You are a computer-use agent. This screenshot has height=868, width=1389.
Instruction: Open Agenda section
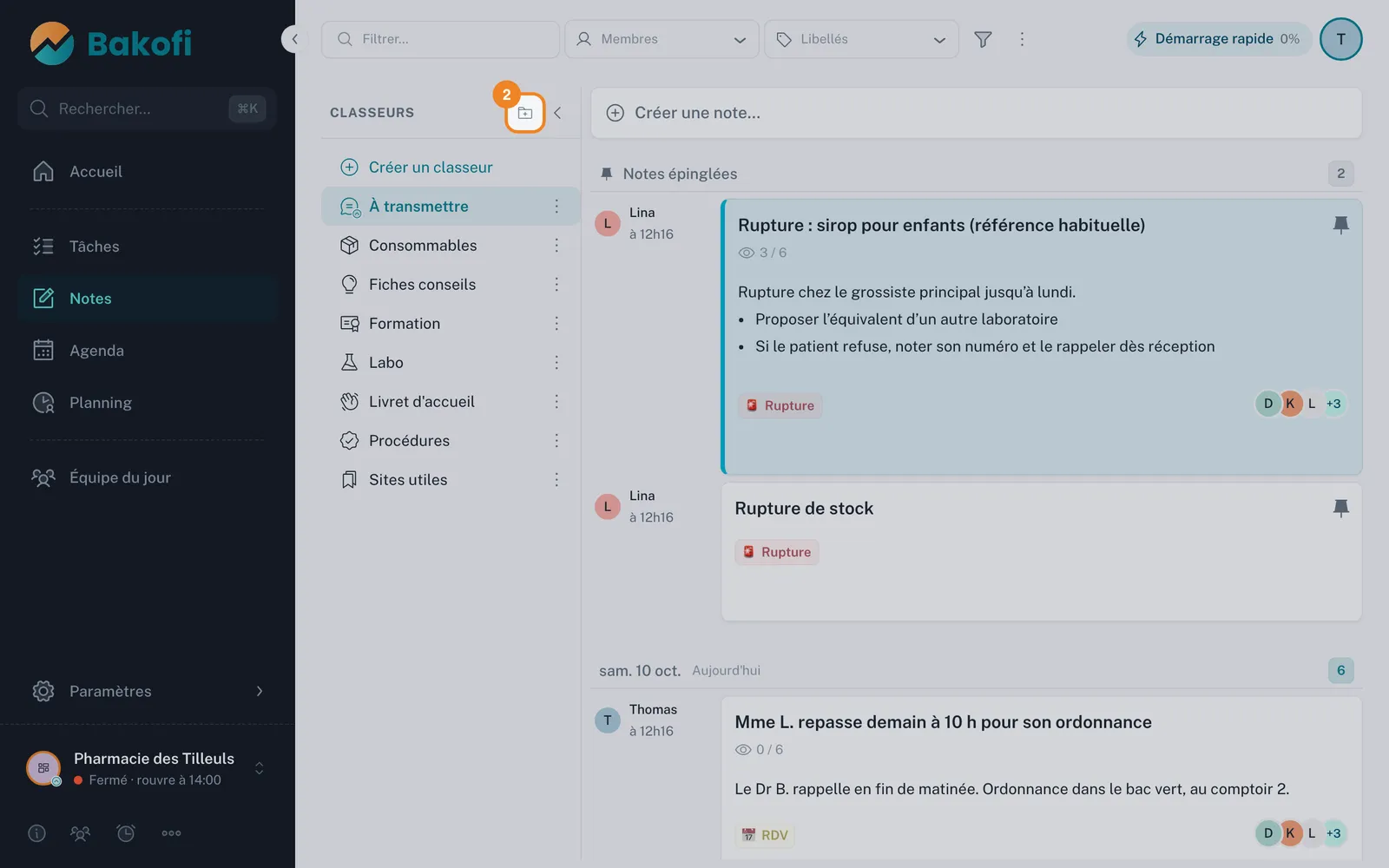[148, 351]
